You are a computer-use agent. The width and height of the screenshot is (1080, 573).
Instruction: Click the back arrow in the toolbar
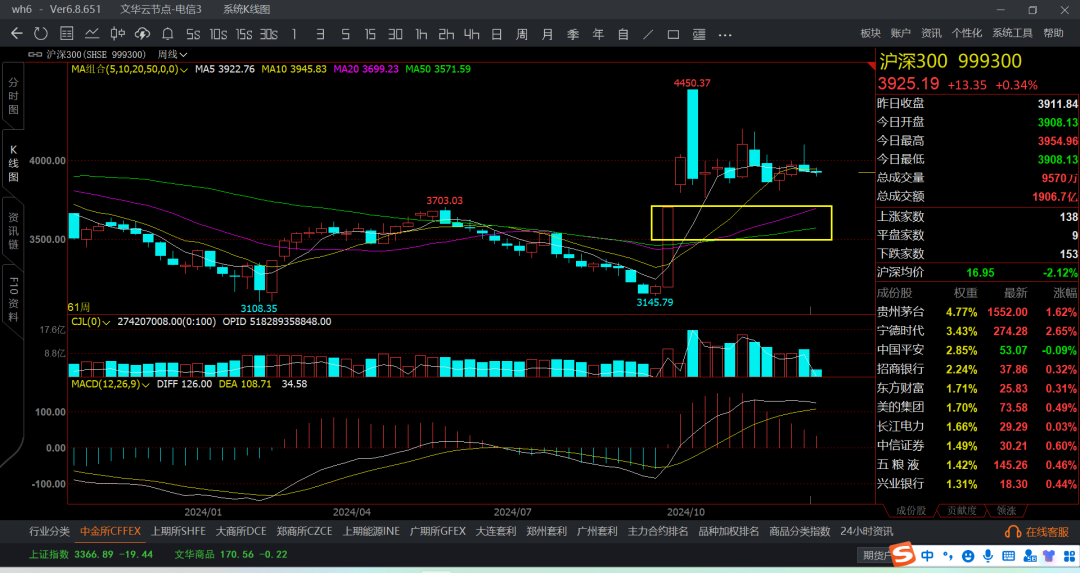point(16,34)
